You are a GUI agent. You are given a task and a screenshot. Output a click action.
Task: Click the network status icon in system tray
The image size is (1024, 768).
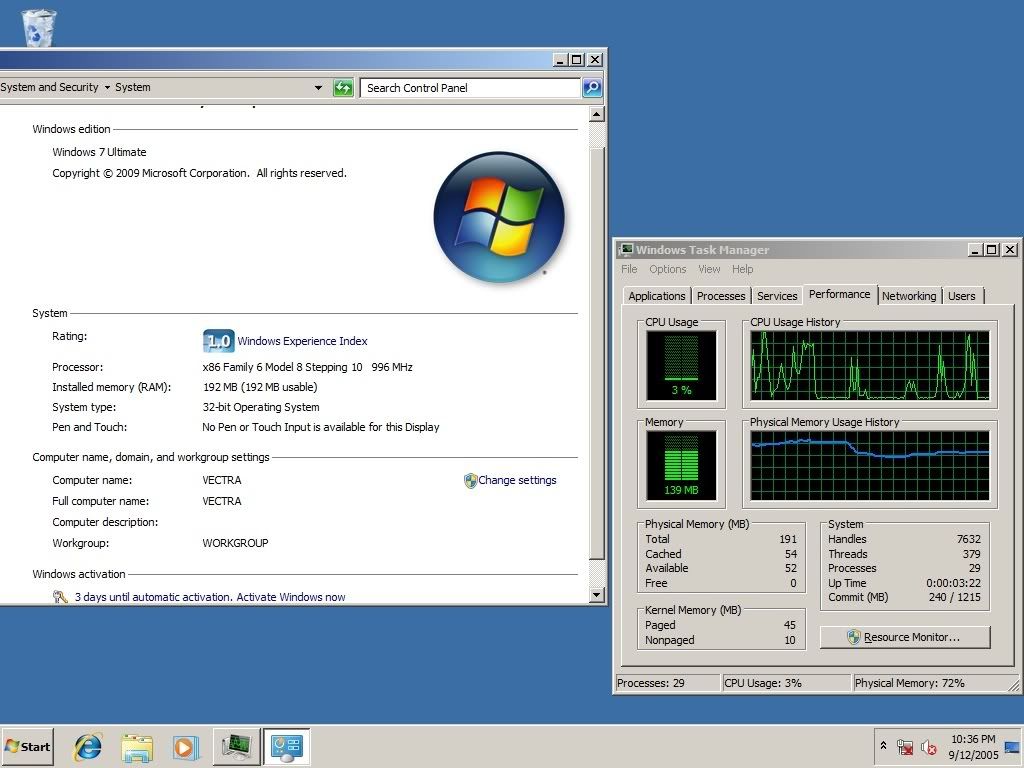[x=905, y=747]
